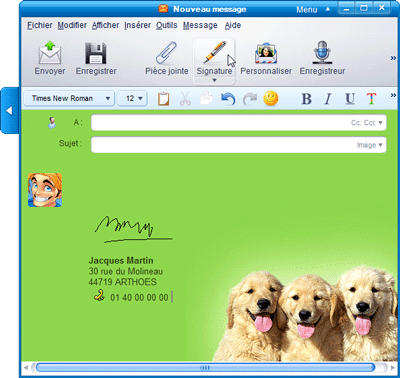Insert a smiley emoticon

tap(271, 98)
